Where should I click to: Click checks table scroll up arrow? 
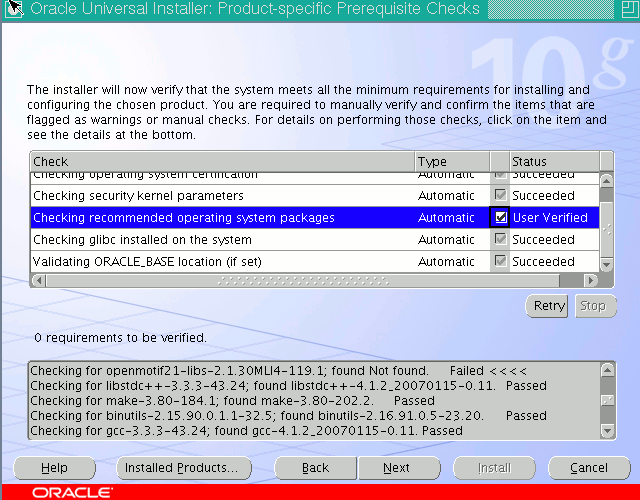tap(607, 181)
